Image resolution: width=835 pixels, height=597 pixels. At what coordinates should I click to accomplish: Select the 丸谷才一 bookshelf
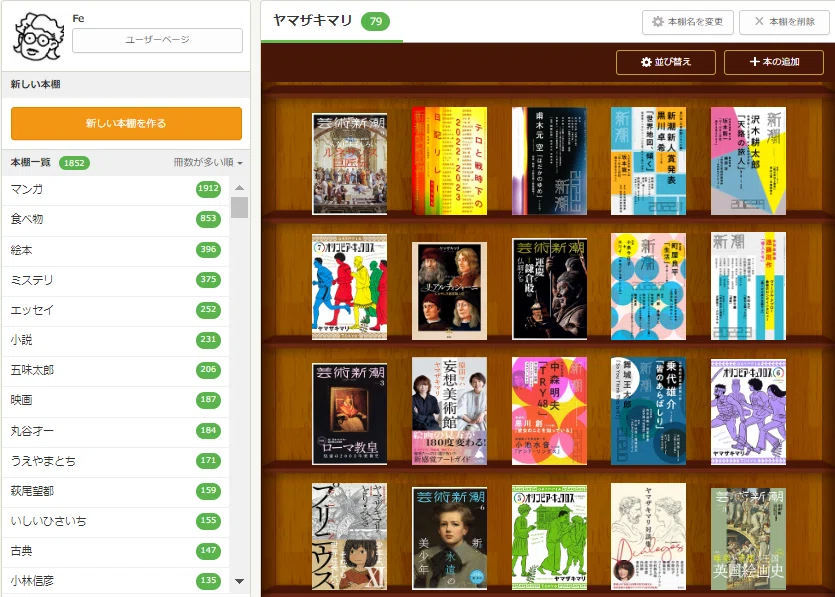[x=116, y=430]
